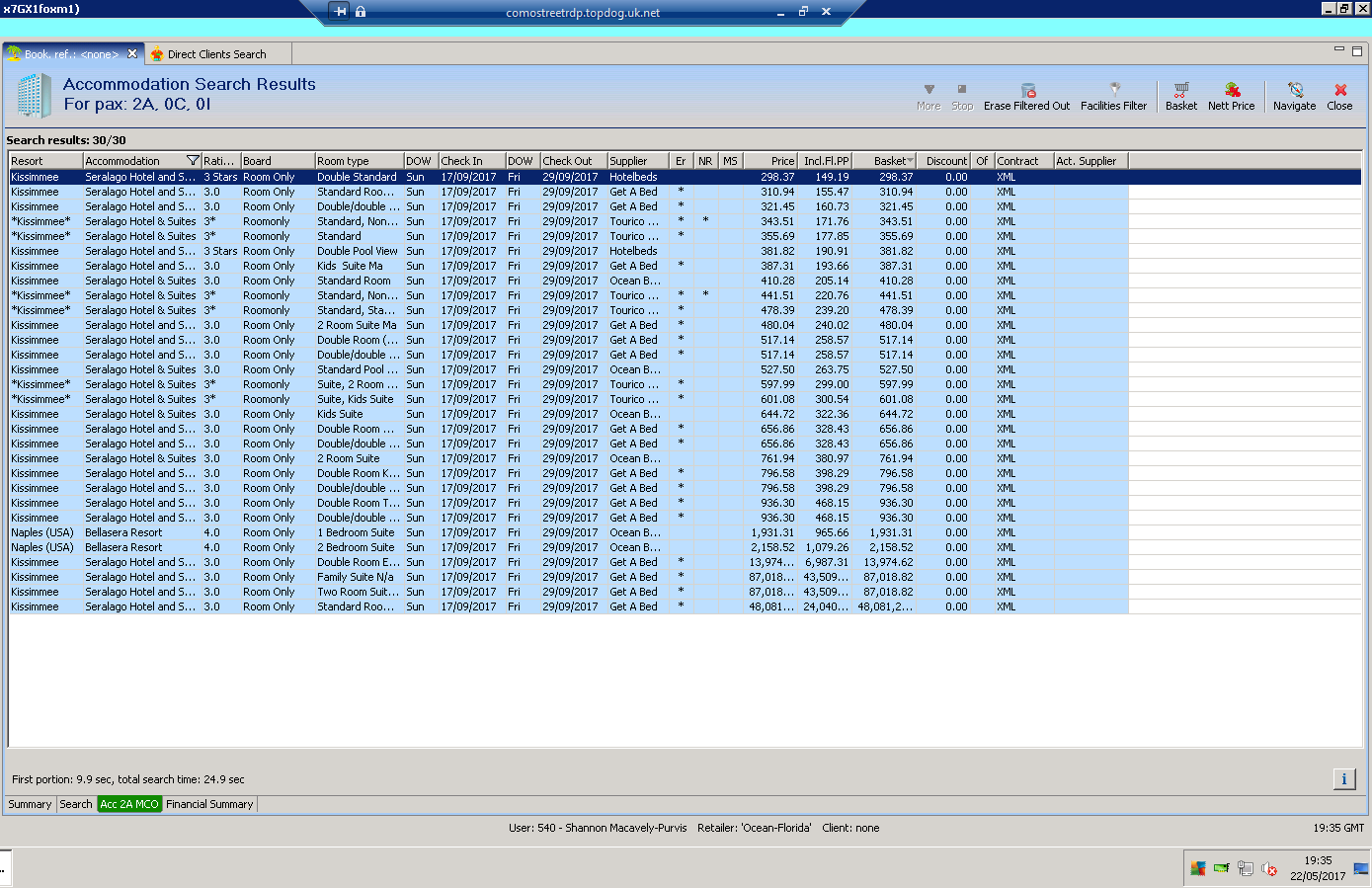Sort by the Check Out column header
1372x888 pixels.
point(574,161)
